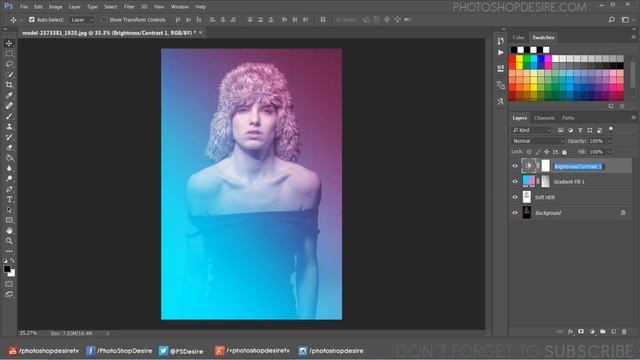The image size is (640, 360).
Task: Toggle layer filtering on or off
Action: 611,129
